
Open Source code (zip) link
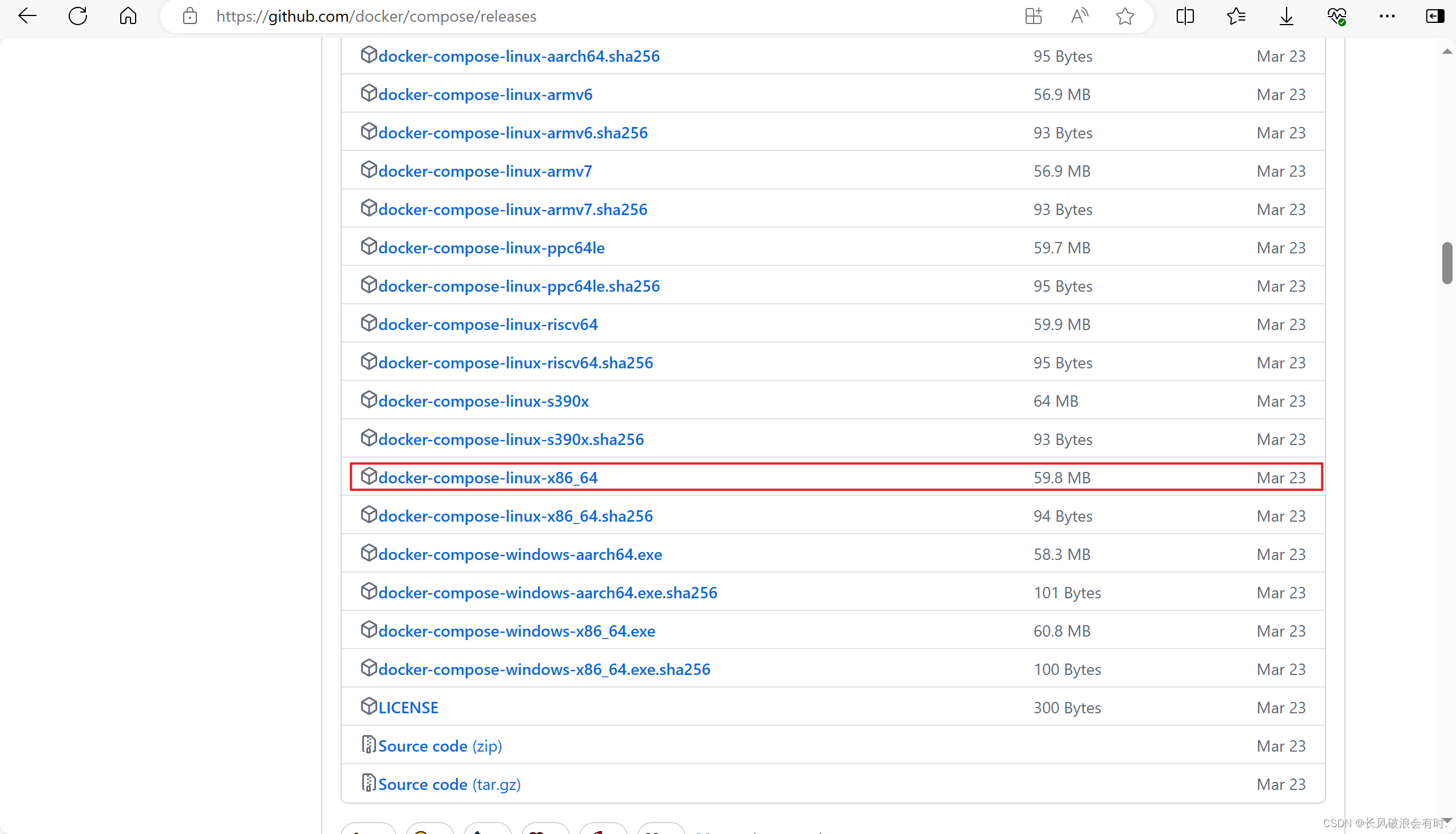pyautogui.click(x=440, y=746)
